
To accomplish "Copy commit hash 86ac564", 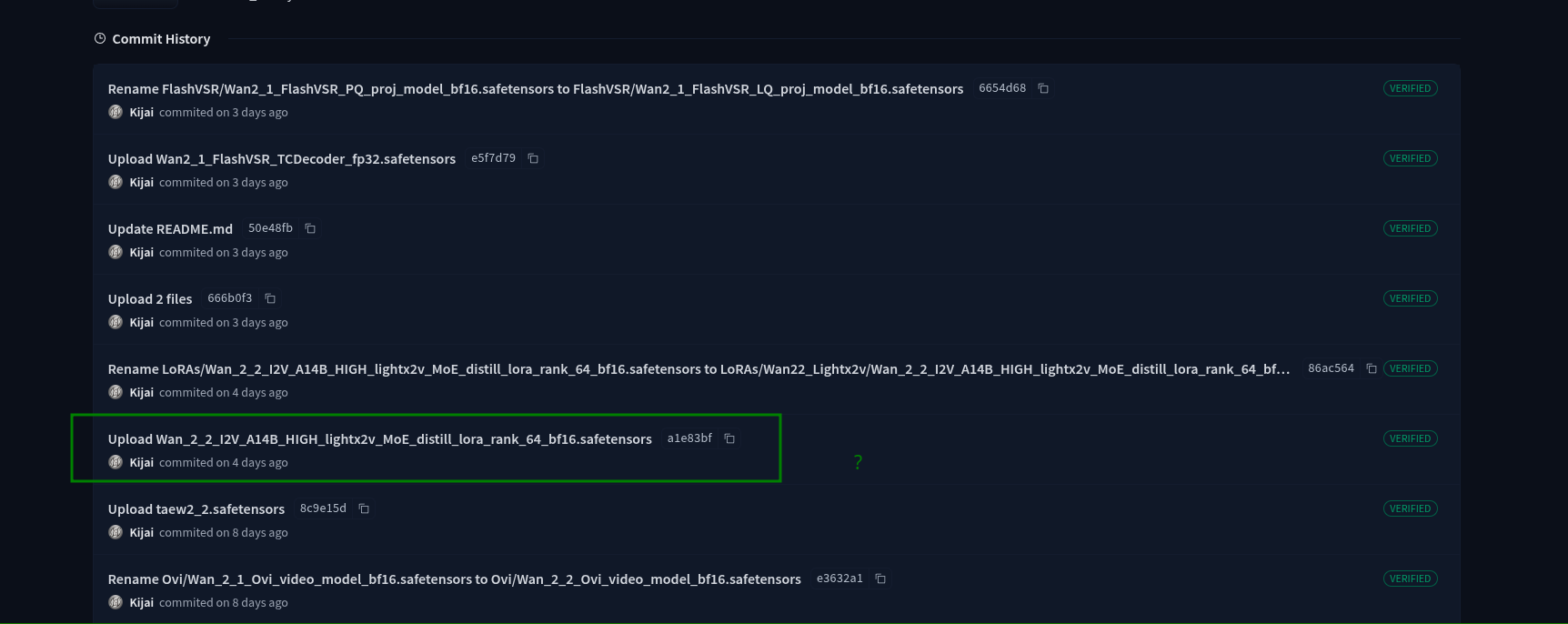I will point(1372,368).
